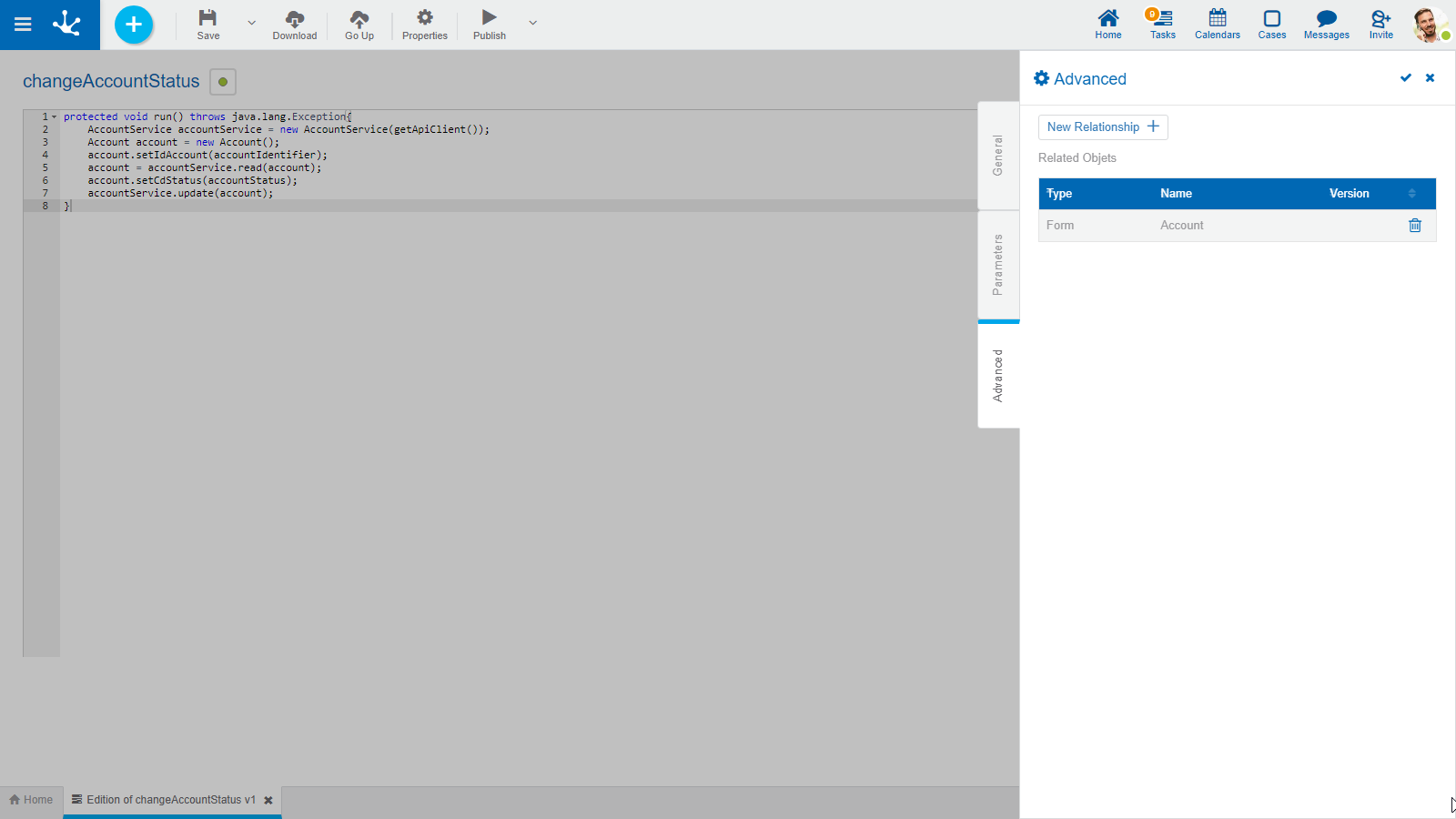Open the Tasks notifications icon
The width and height of the screenshot is (1456, 819).
(1162, 18)
